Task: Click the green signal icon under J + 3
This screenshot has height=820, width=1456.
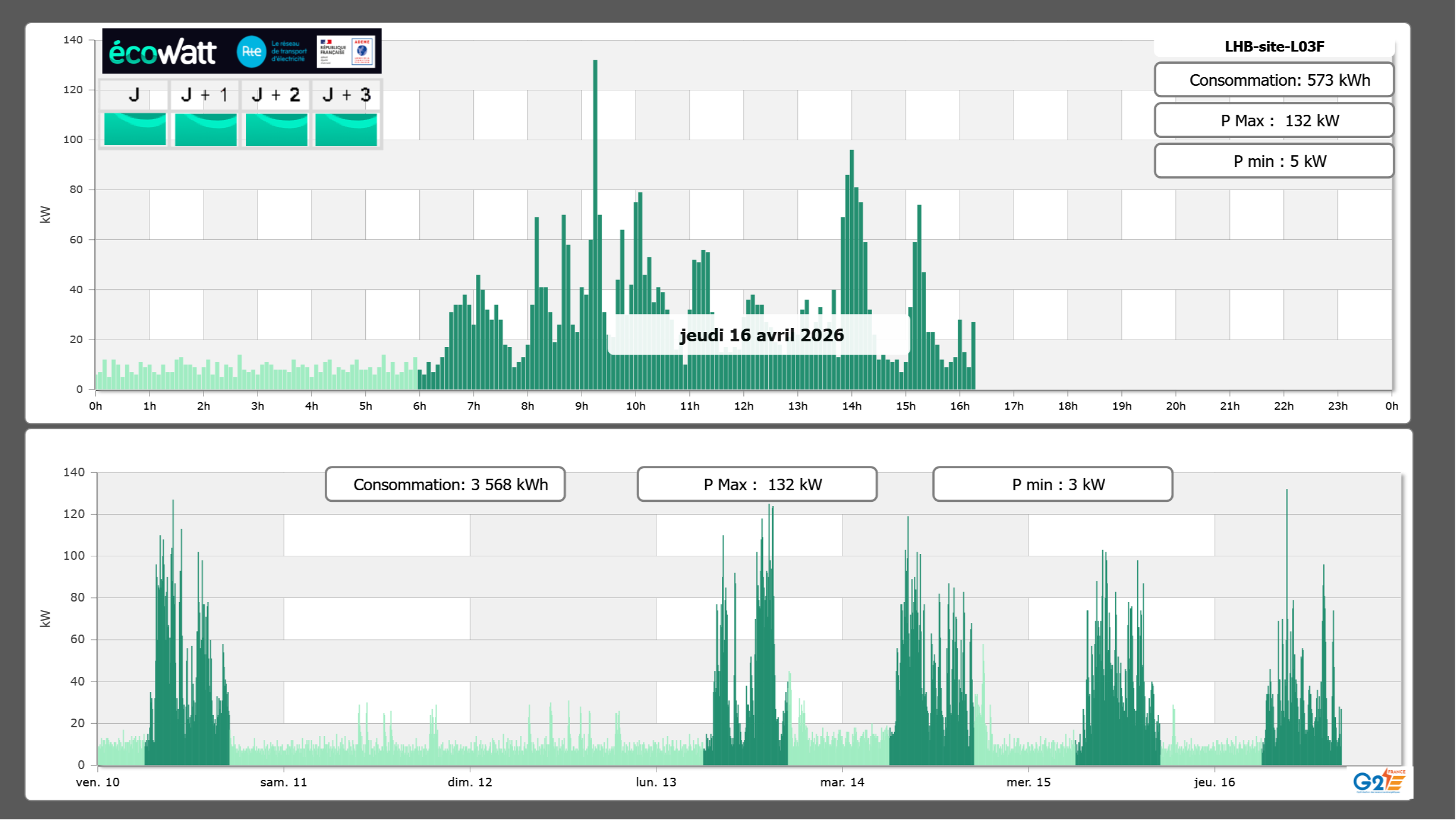Action: (x=346, y=129)
